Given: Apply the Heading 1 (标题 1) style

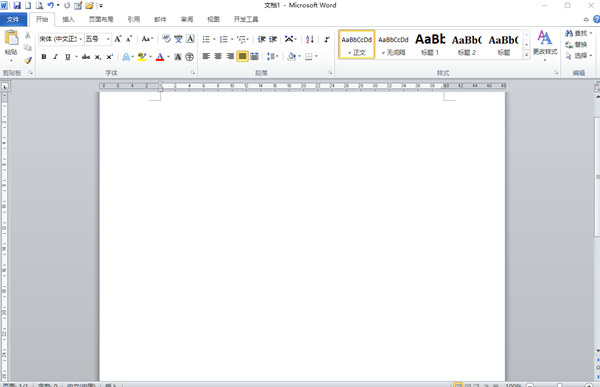Looking at the screenshot, I should point(430,44).
